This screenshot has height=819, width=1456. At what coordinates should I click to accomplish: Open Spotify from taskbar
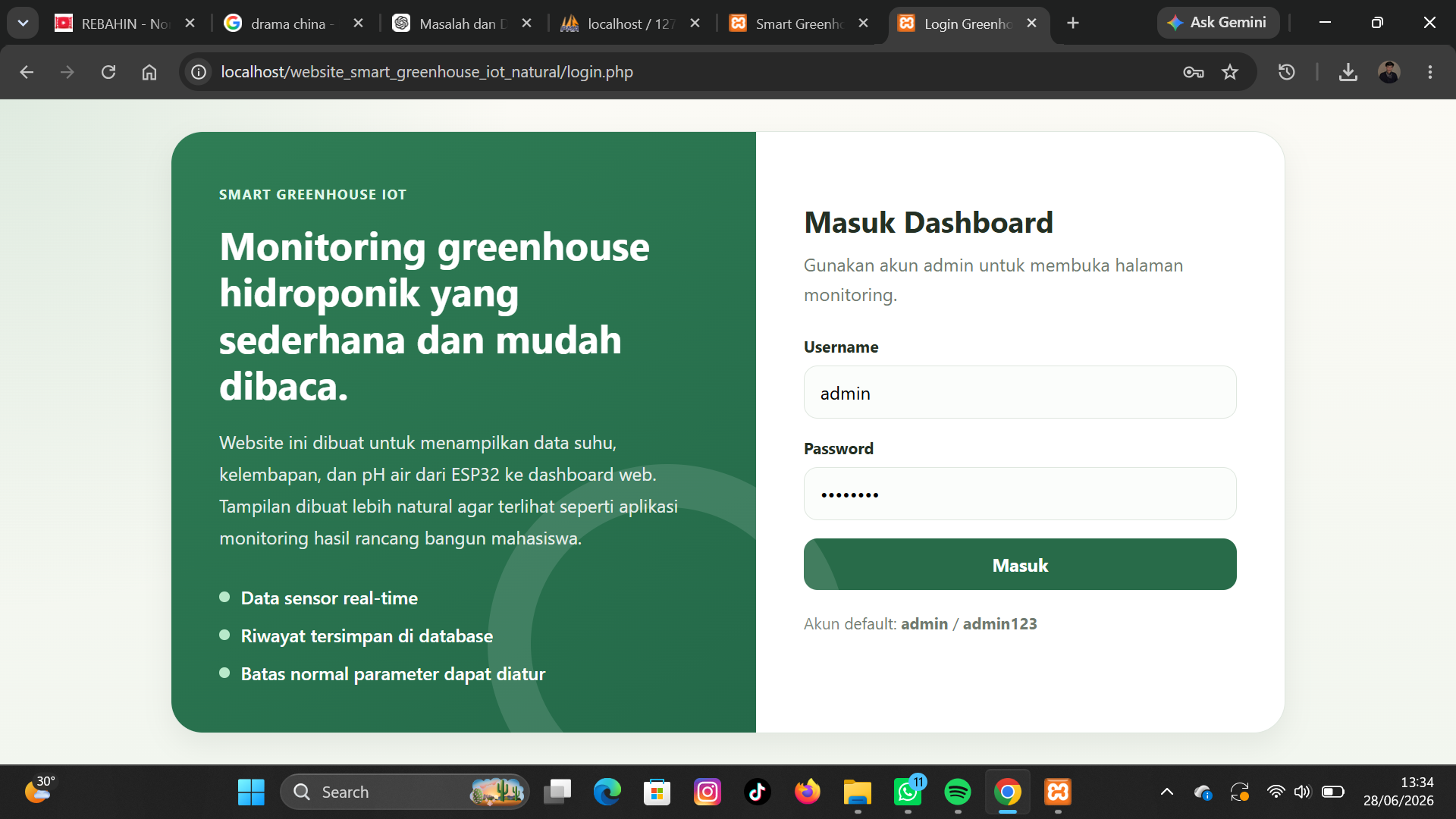(x=958, y=792)
